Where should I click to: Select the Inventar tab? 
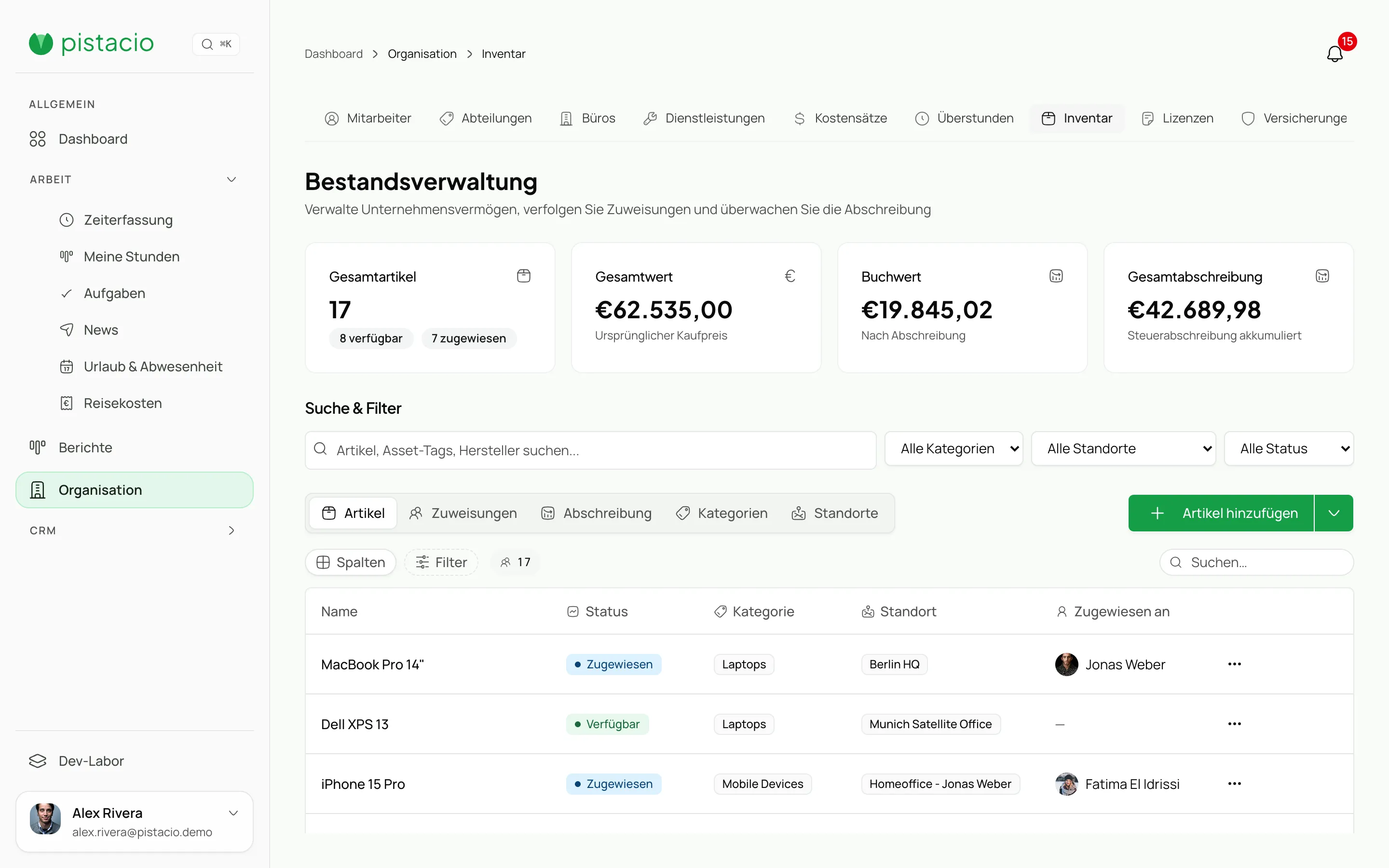tap(1077, 118)
